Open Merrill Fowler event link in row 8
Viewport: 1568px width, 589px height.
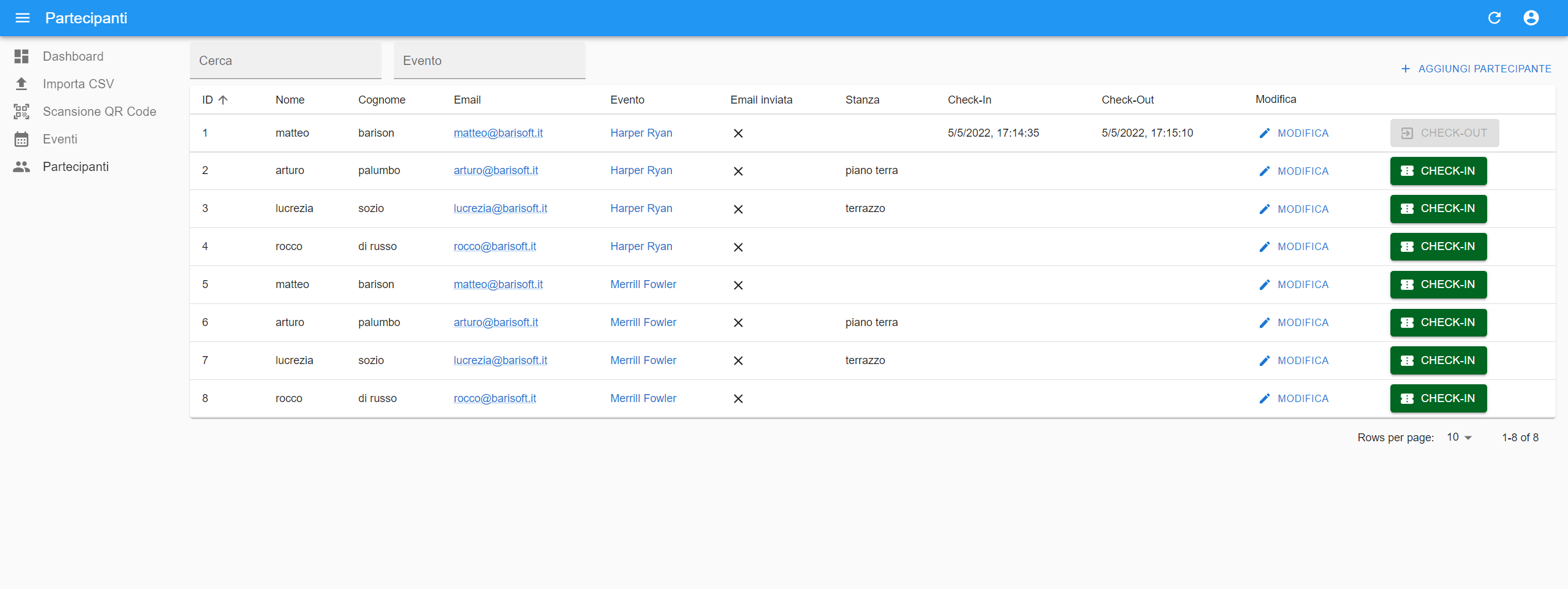(643, 398)
